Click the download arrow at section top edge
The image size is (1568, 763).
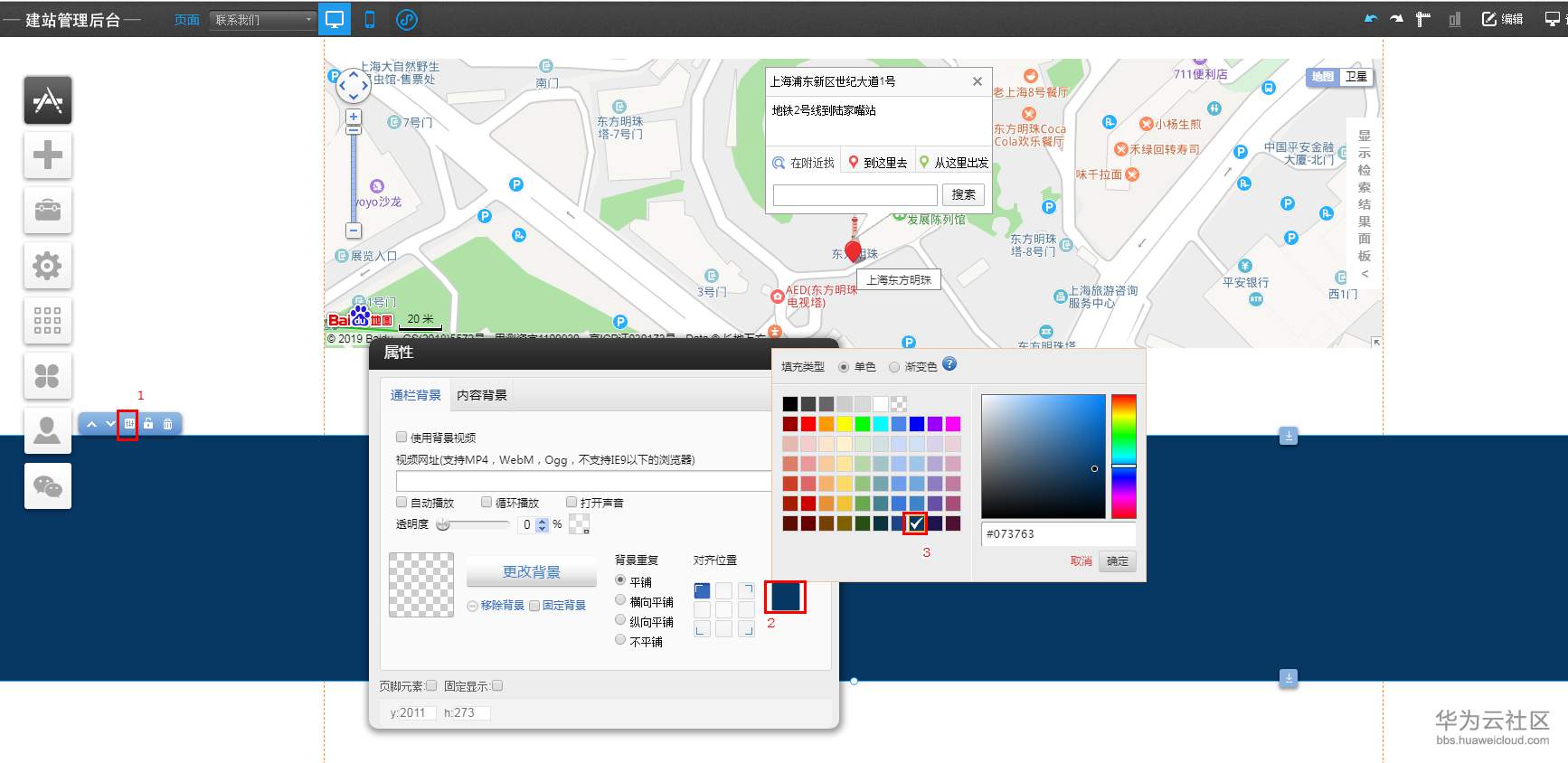click(x=1289, y=436)
